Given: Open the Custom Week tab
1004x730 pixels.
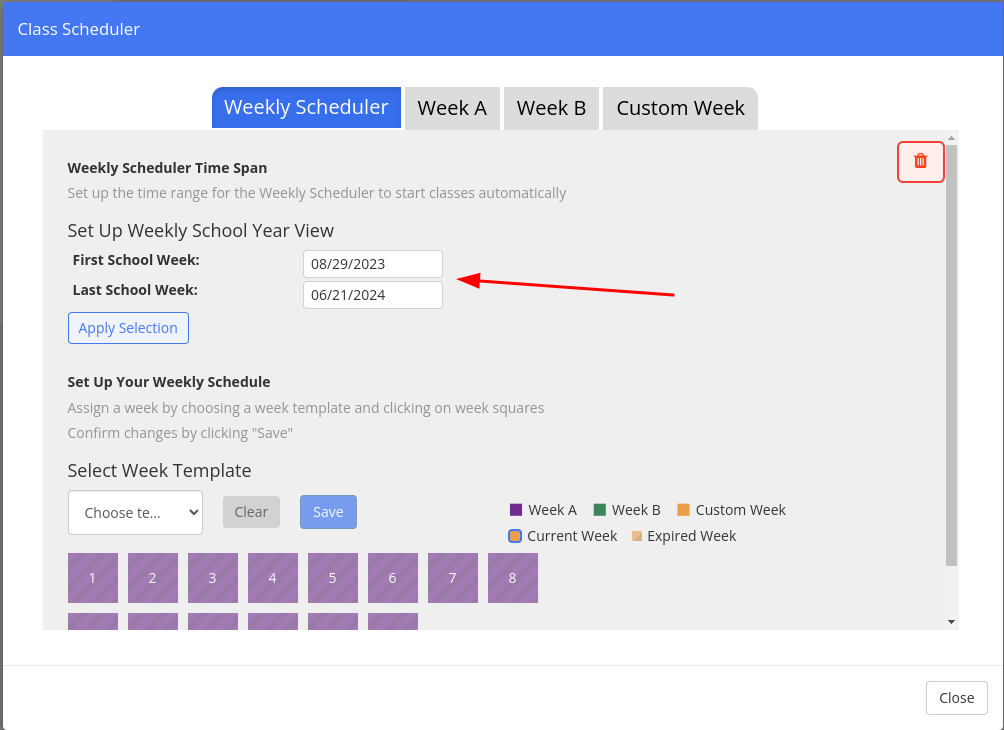Looking at the screenshot, I should (680, 108).
